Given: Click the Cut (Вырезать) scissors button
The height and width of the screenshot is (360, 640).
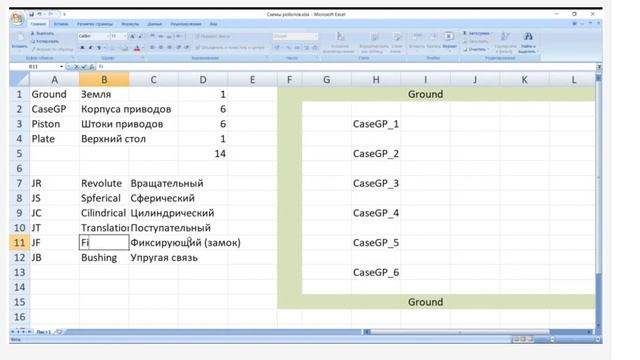Looking at the screenshot, I should tap(42, 33).
